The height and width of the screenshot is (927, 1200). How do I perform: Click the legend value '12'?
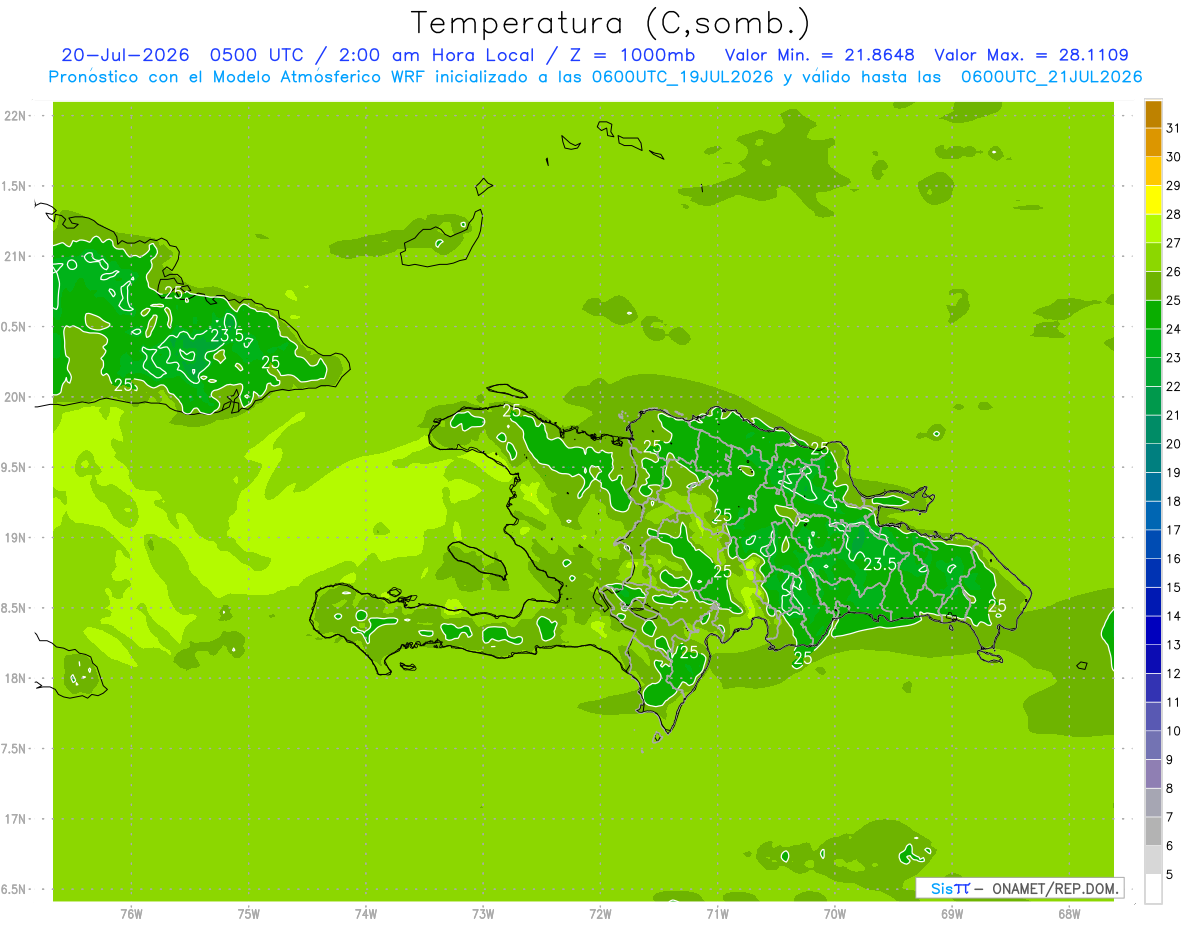(1174, 673)
